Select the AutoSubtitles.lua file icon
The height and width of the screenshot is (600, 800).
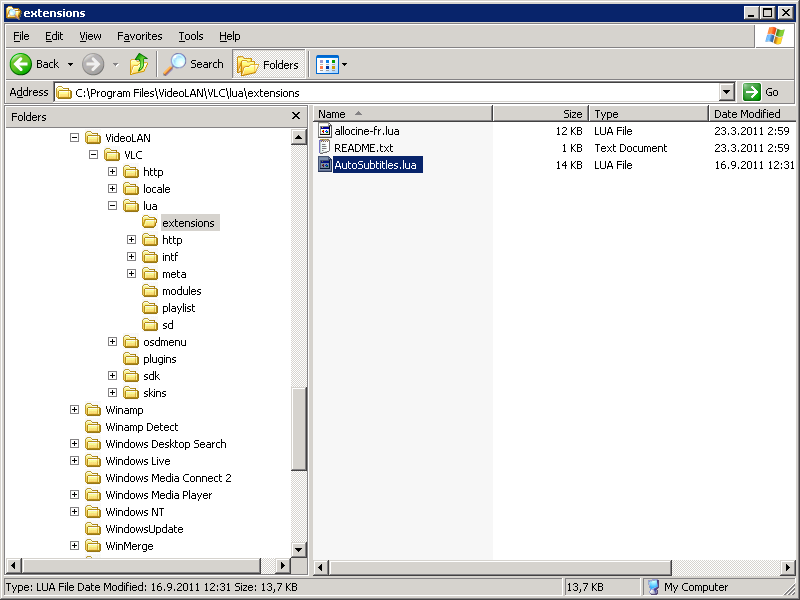(x=324, y=164)
